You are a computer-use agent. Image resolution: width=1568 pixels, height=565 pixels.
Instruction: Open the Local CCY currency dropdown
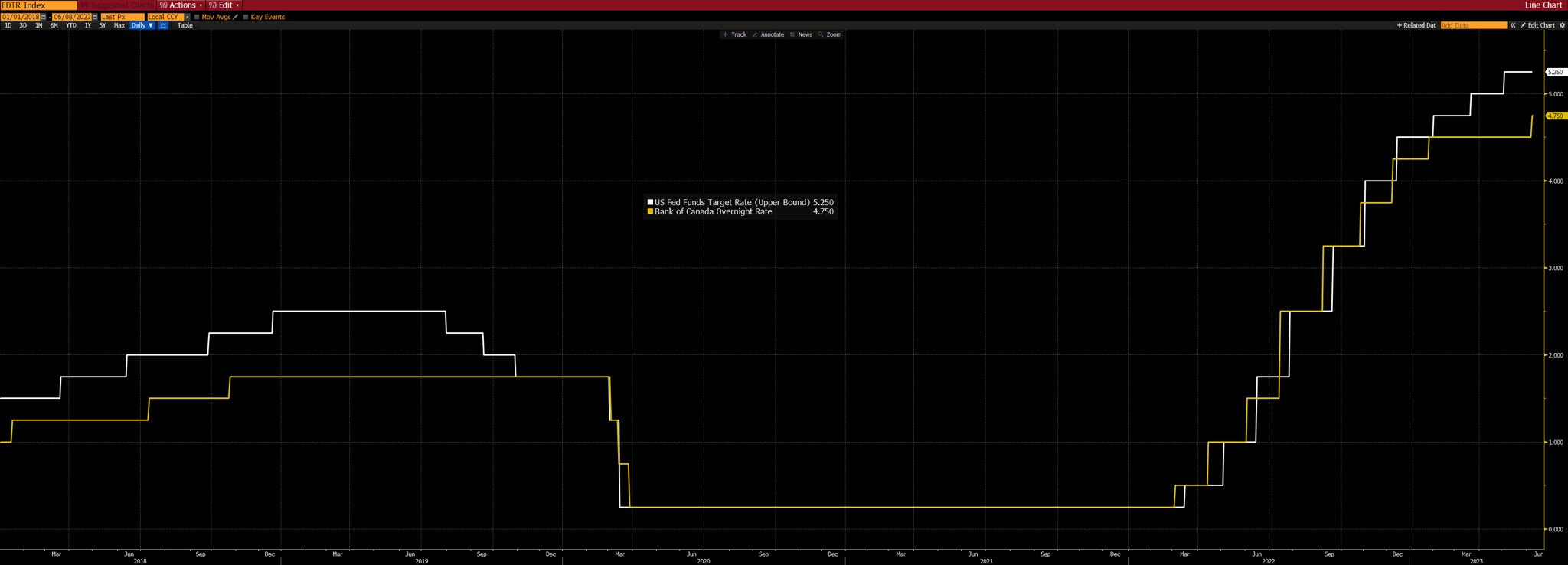pyautogui.click(x=168, y=17)
